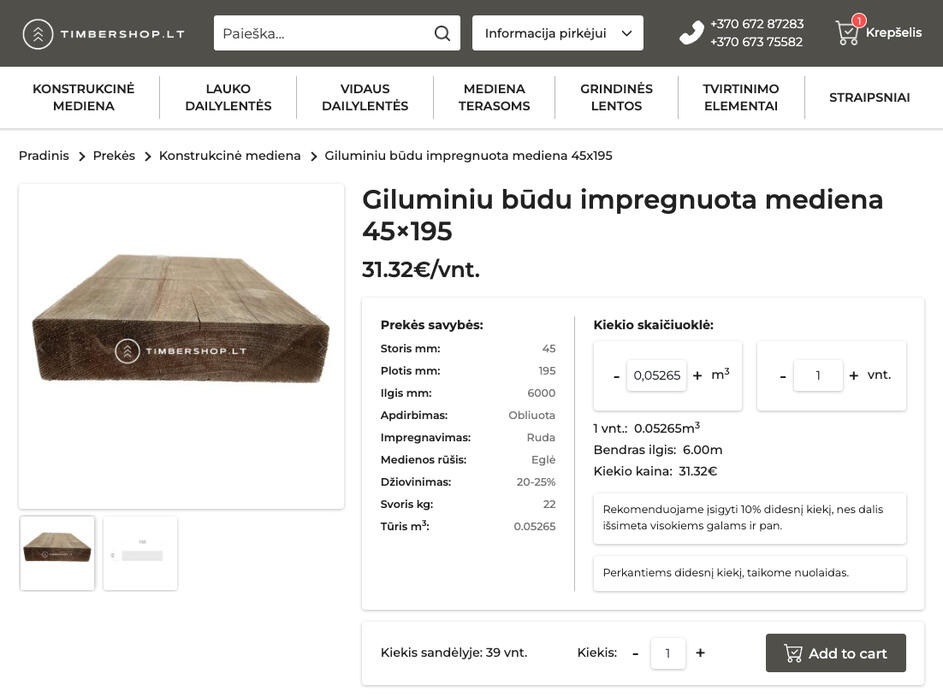Select the Konstrukcinė mediena menu item
The width and height of the screenshot is (943, 697).
pos(84,96)
